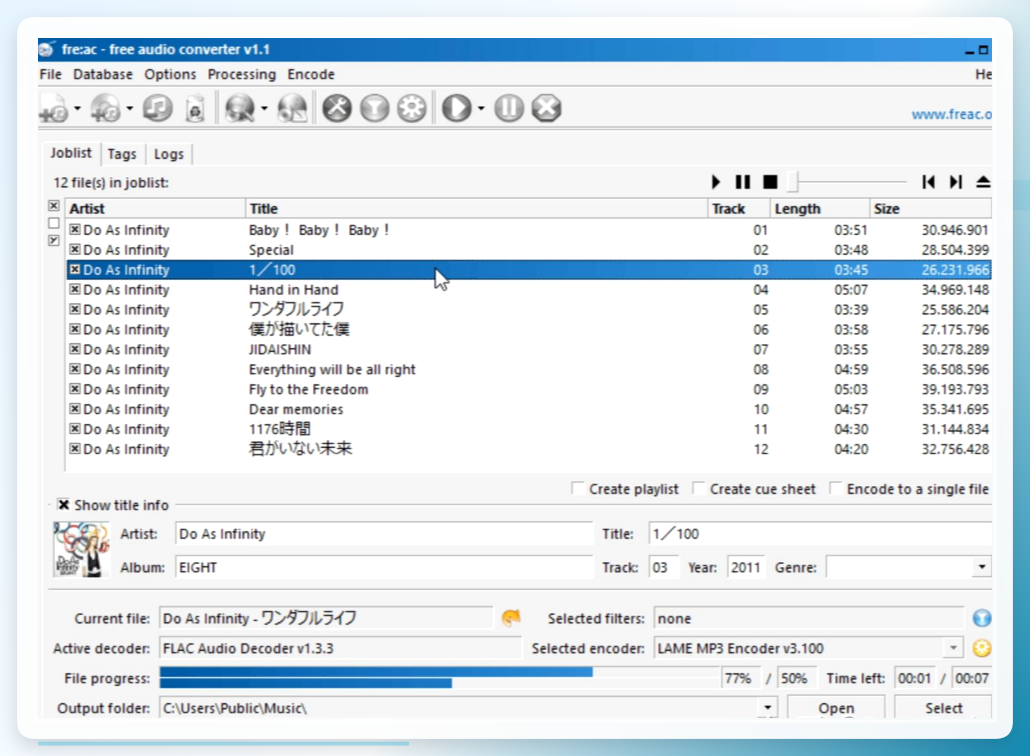Screen dimensions: 1030x756
Task: Open the Selected encoder dropdown
Action: coord(953,648)
